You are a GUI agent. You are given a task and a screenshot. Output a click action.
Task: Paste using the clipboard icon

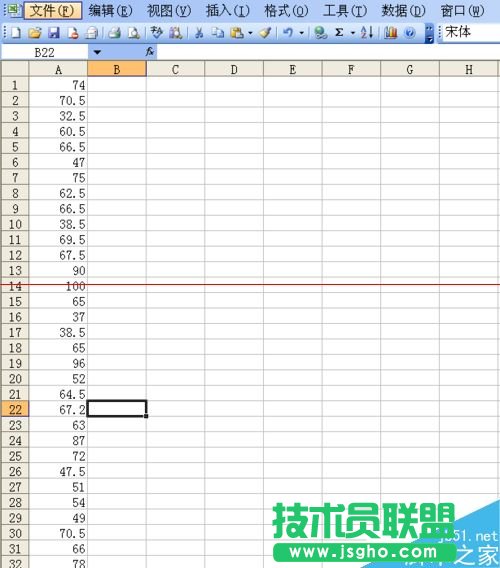click(x=237, y=33)
